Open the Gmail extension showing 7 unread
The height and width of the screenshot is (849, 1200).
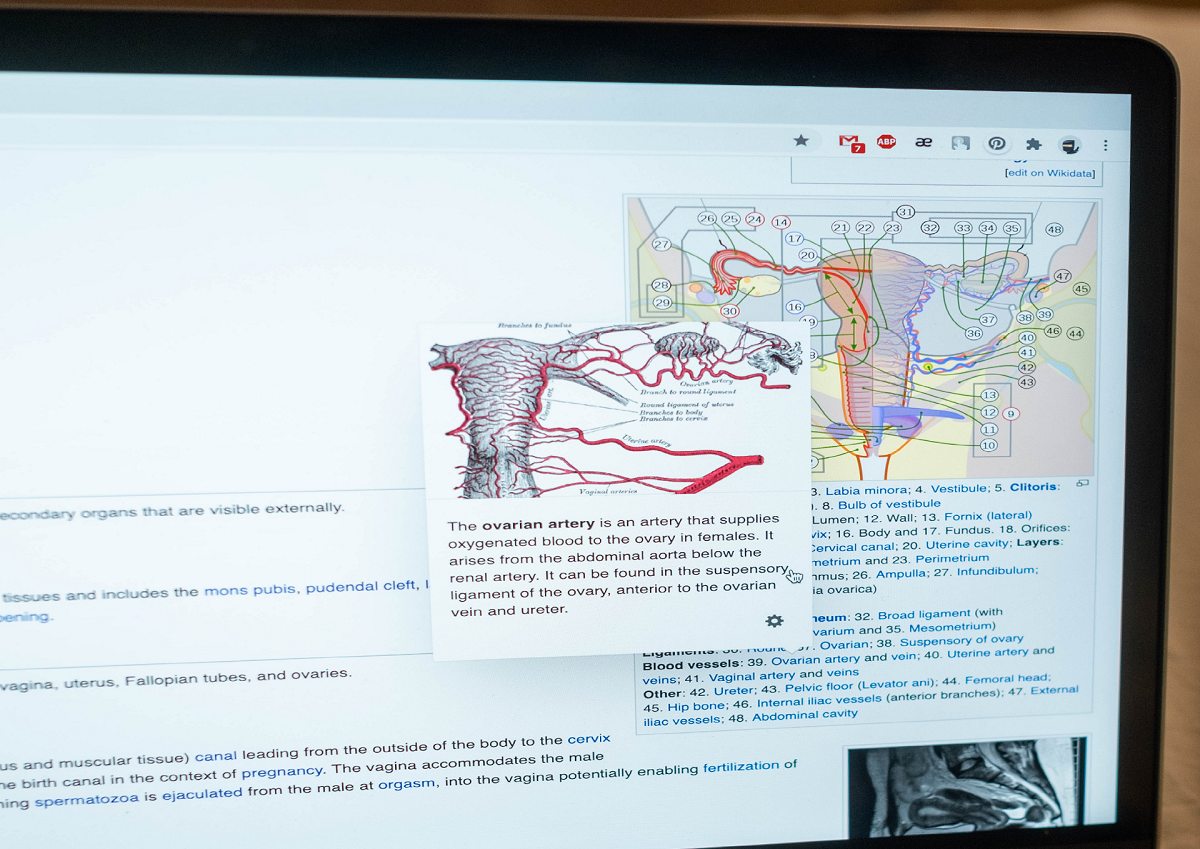point(850,142)
